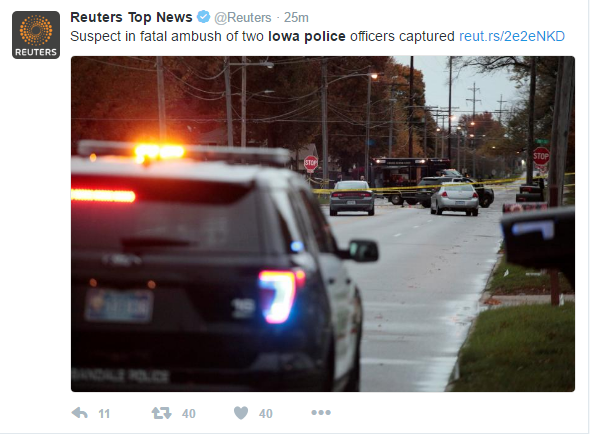This screenshot has width=590, height=434.
Task: Like the tweet with the heart icon
Action: [241, 413]
